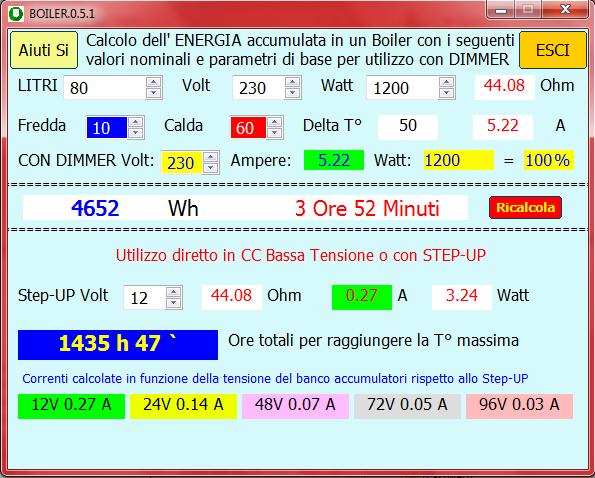Viewport: 595px width, 478px height.
Task: Click the blue Correnti calcolate note text
Action: click(x=275, y=379)
